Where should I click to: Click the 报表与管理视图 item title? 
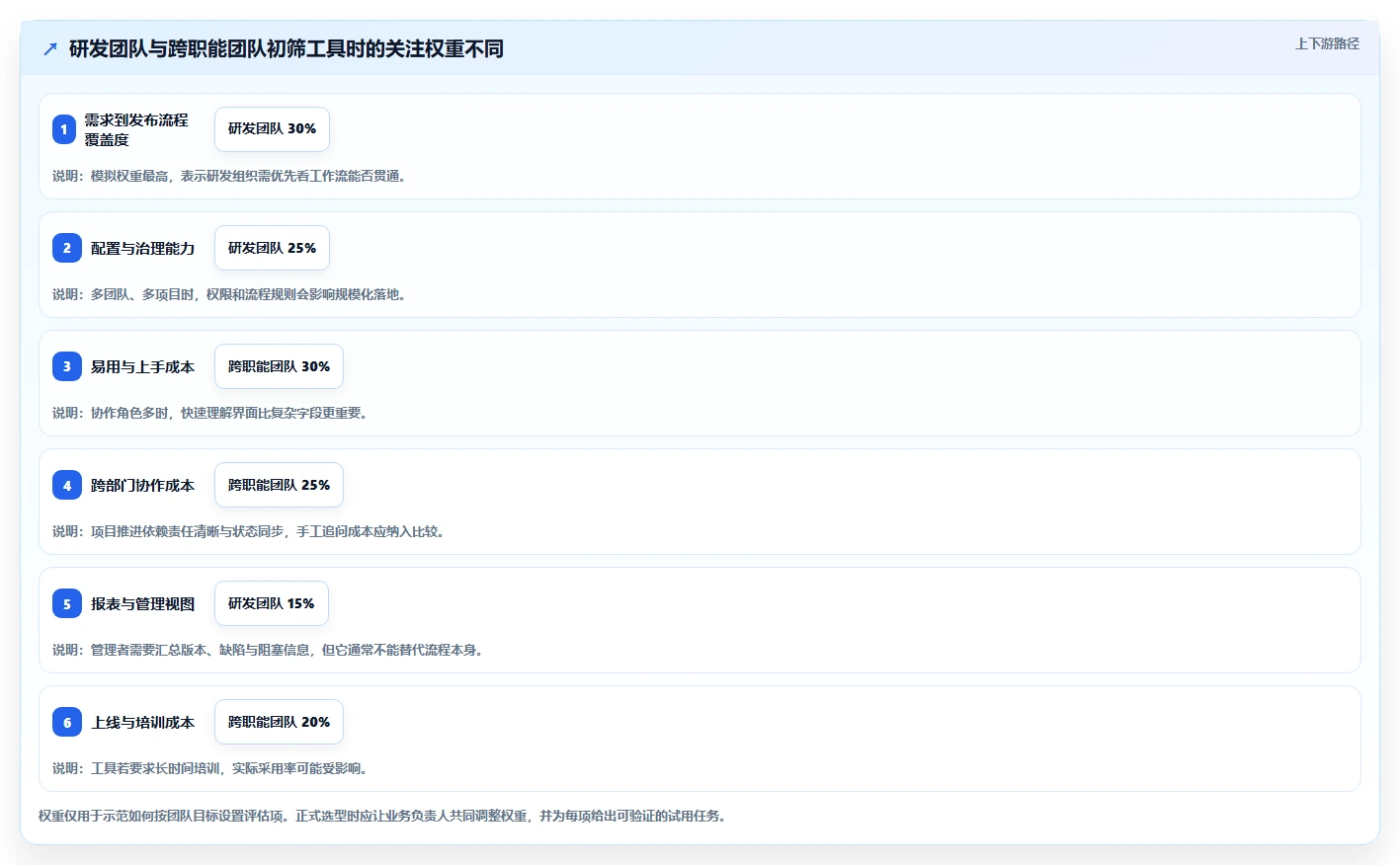tap(143, 603)
